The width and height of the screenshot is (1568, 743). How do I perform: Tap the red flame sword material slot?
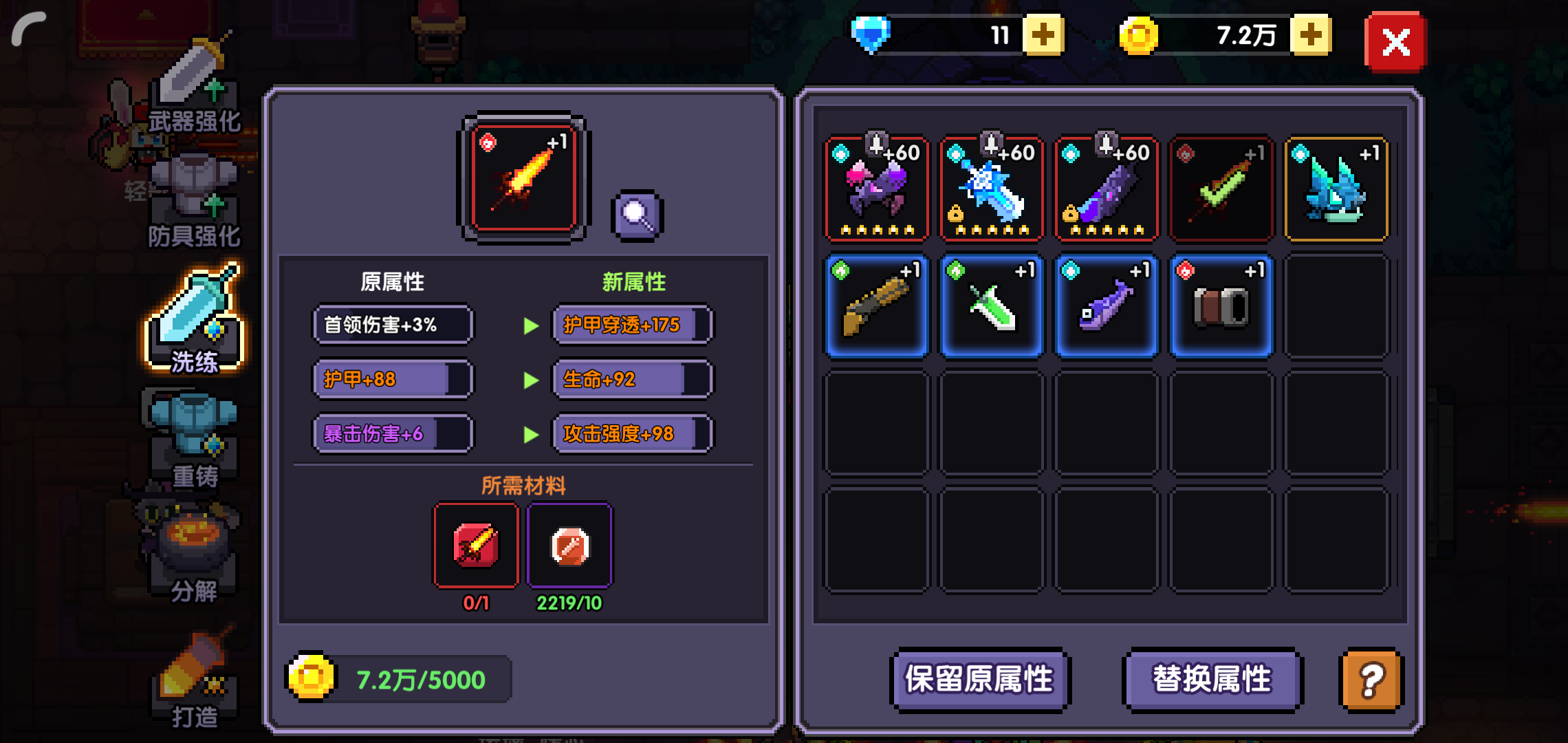tap(476, 546)
